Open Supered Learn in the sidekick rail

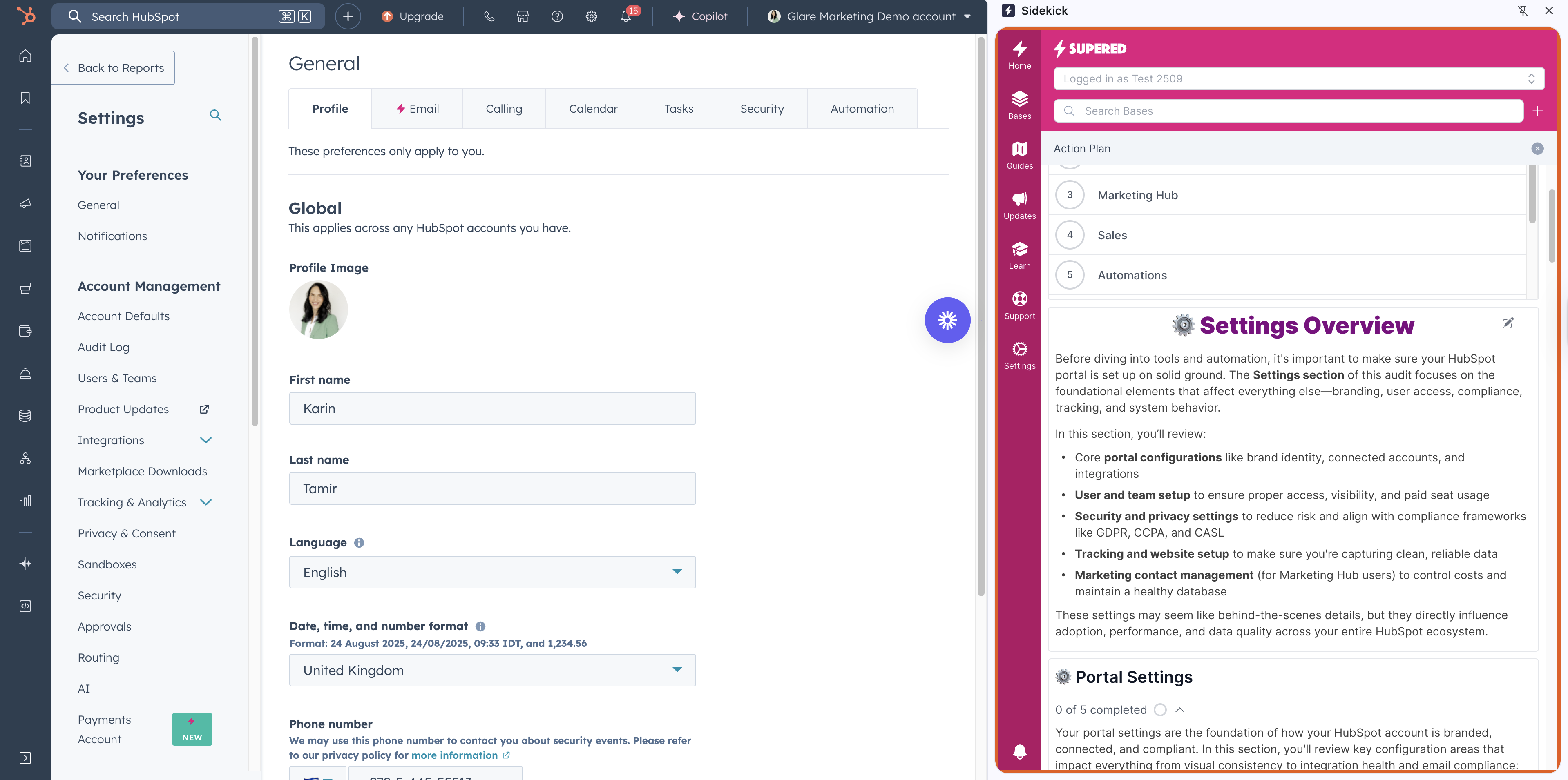coord(1020,256)
